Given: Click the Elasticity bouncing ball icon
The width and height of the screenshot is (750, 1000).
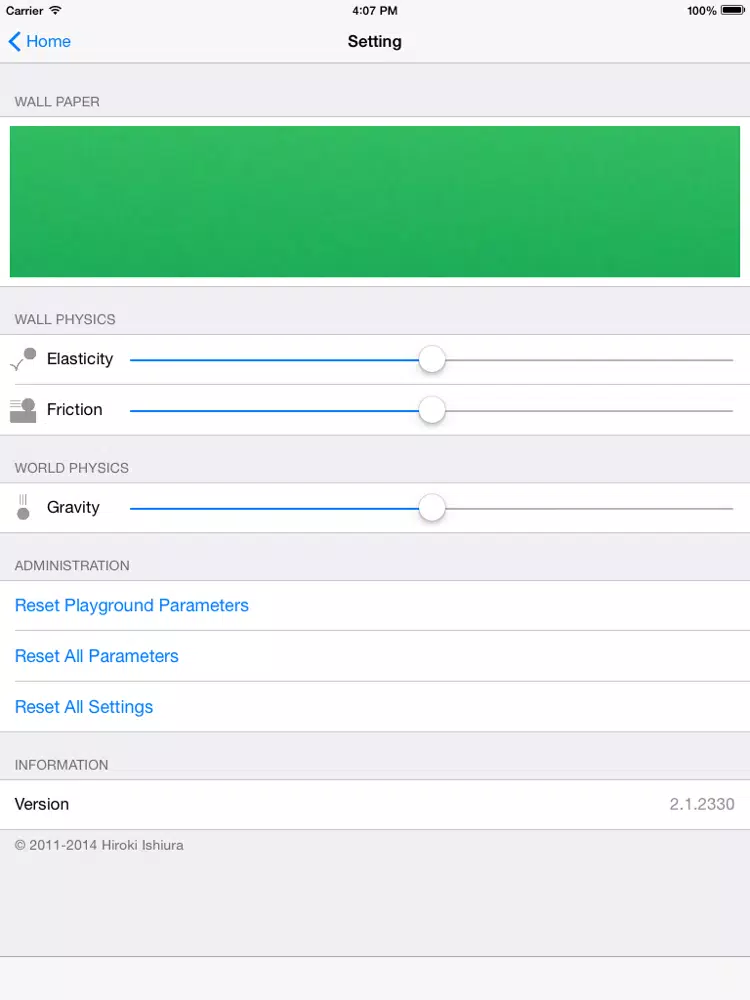Looking at the screenshot, I should (23, 359).
